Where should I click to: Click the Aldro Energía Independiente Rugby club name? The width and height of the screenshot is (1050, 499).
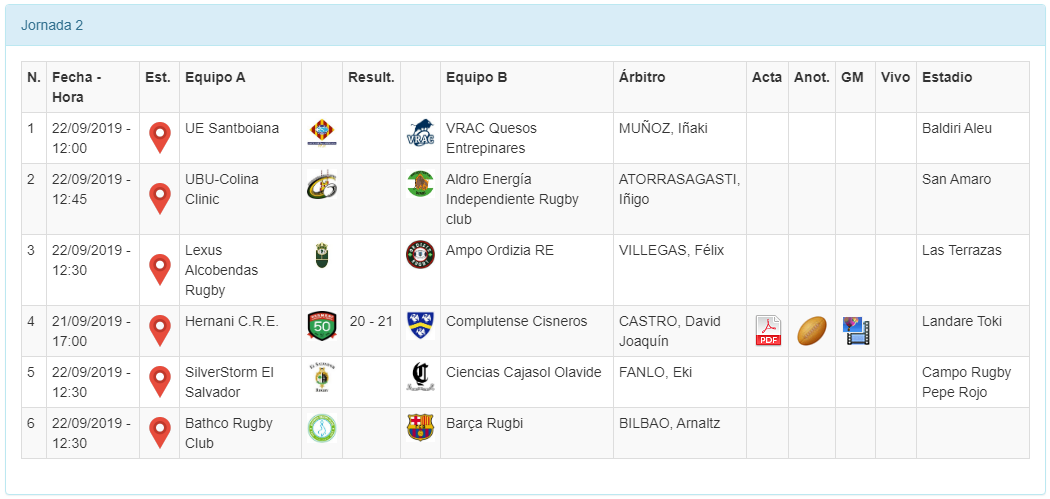tap(512, 199)
